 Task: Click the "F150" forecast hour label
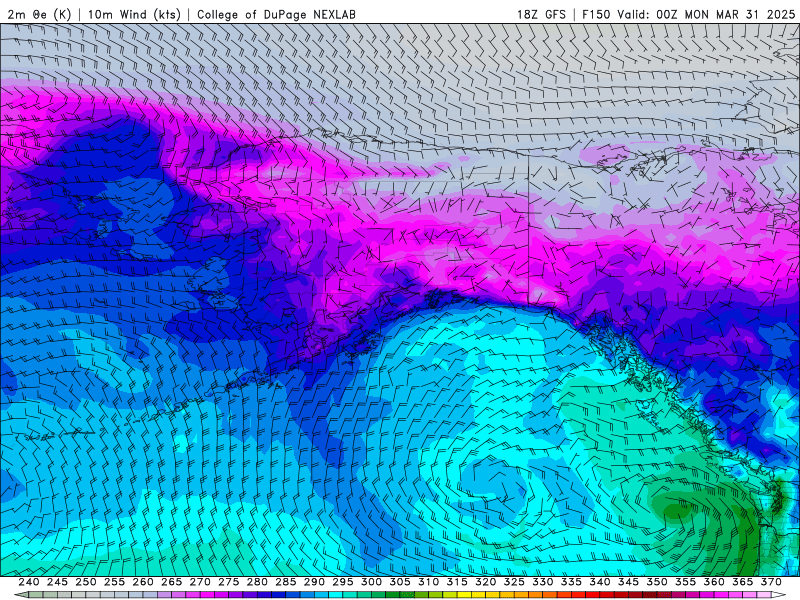(x=596, y=14)
